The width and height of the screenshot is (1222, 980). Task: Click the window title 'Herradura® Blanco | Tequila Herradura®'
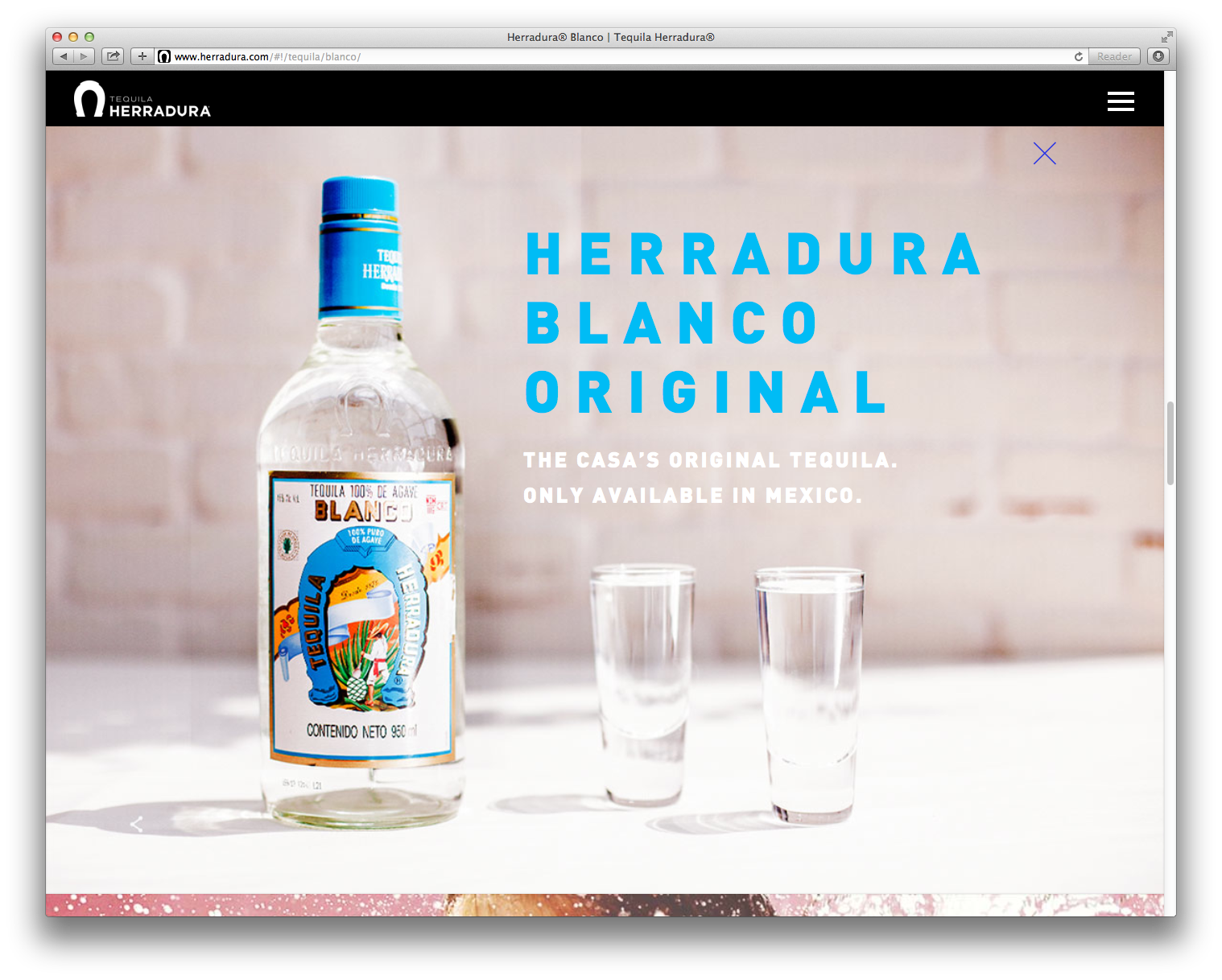(611, 37)
